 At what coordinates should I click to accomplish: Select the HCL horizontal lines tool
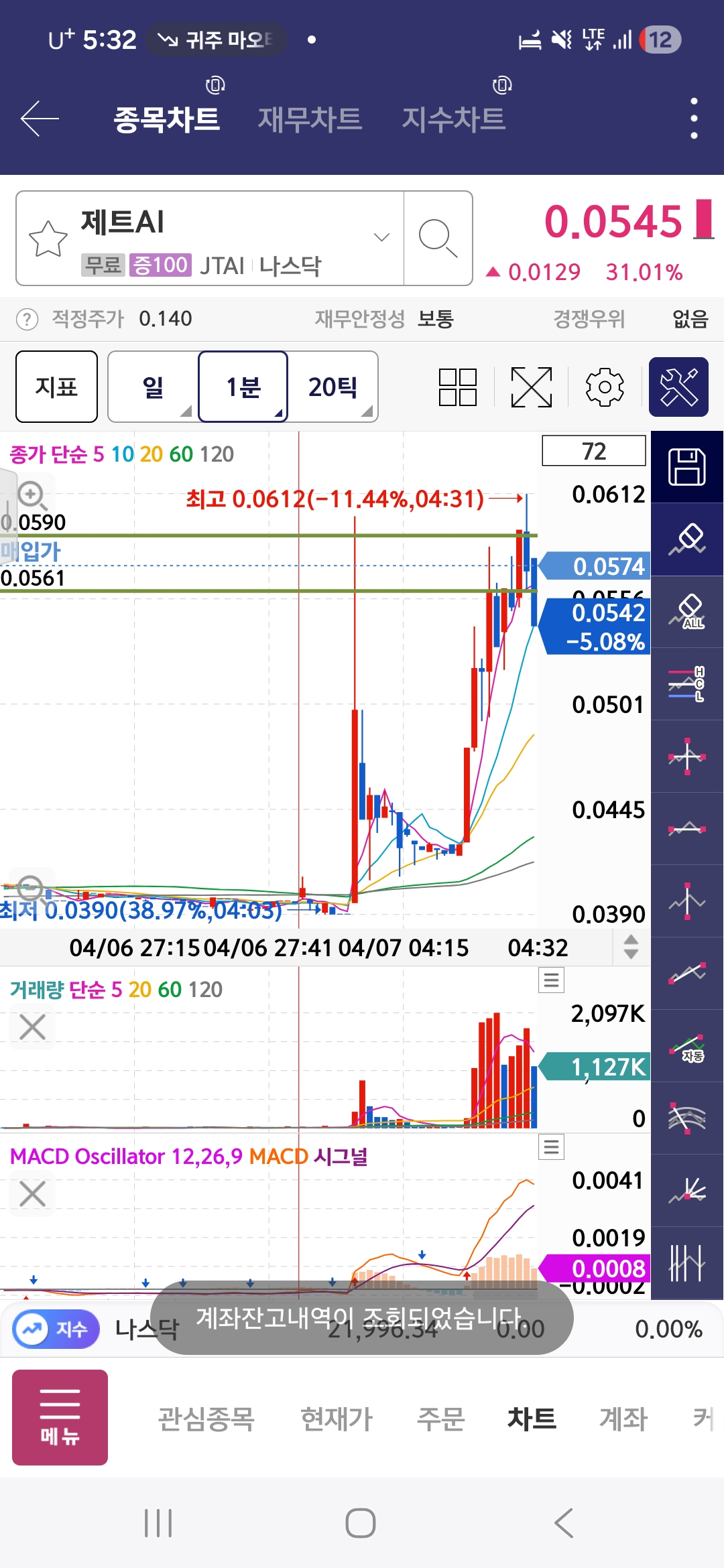pos(687,684)
